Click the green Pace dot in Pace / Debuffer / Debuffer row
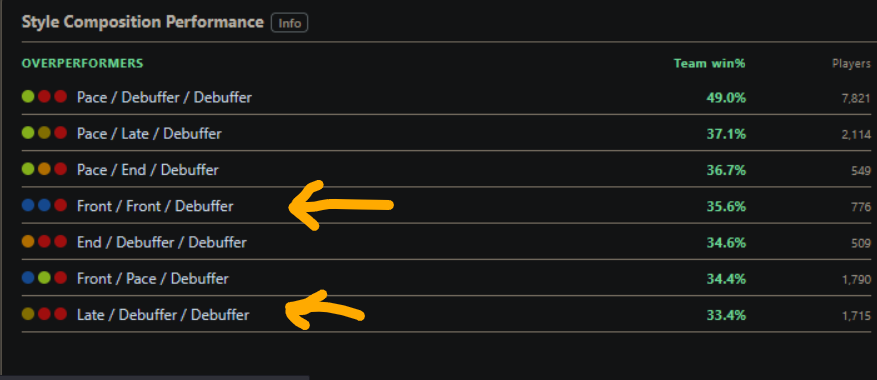Image resolution: width=877 pixels, height=380 pixels. click(x=28, y=97)
